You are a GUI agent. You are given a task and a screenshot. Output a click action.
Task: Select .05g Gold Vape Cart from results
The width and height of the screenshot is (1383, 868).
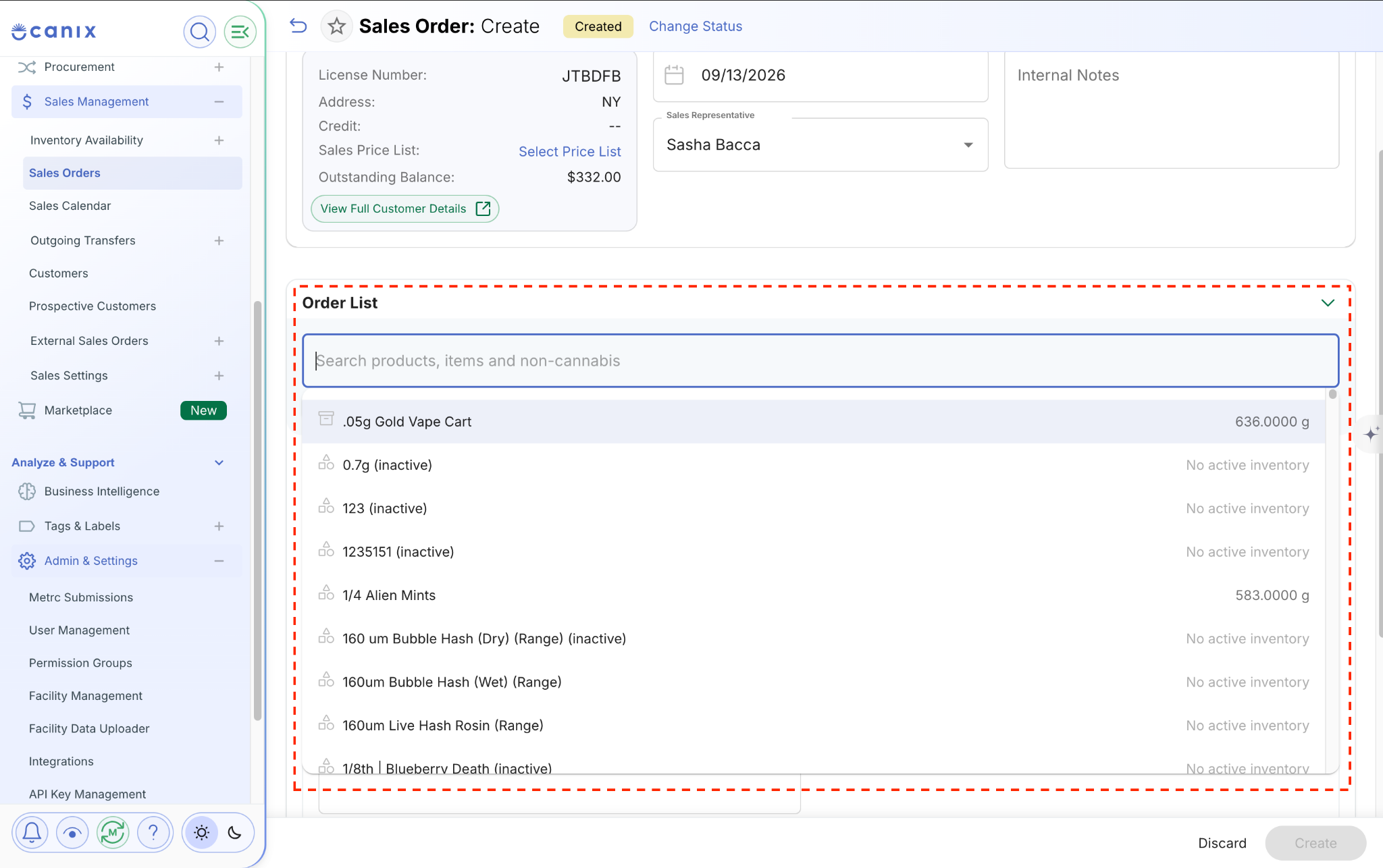[x=814, y=421]
